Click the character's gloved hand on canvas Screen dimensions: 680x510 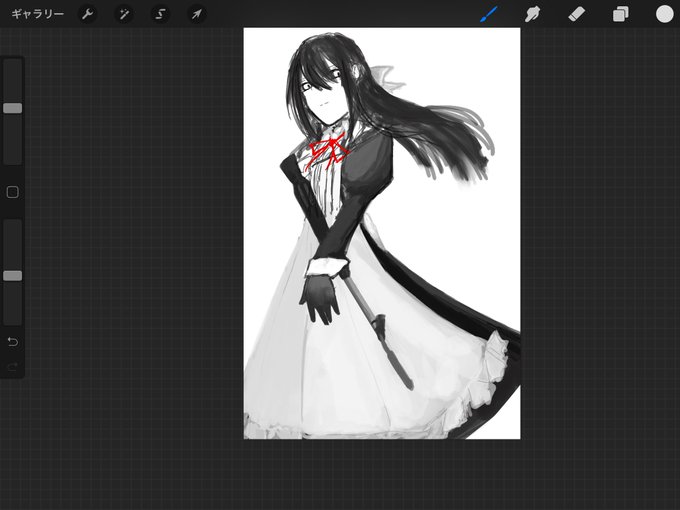click(320, 299)
